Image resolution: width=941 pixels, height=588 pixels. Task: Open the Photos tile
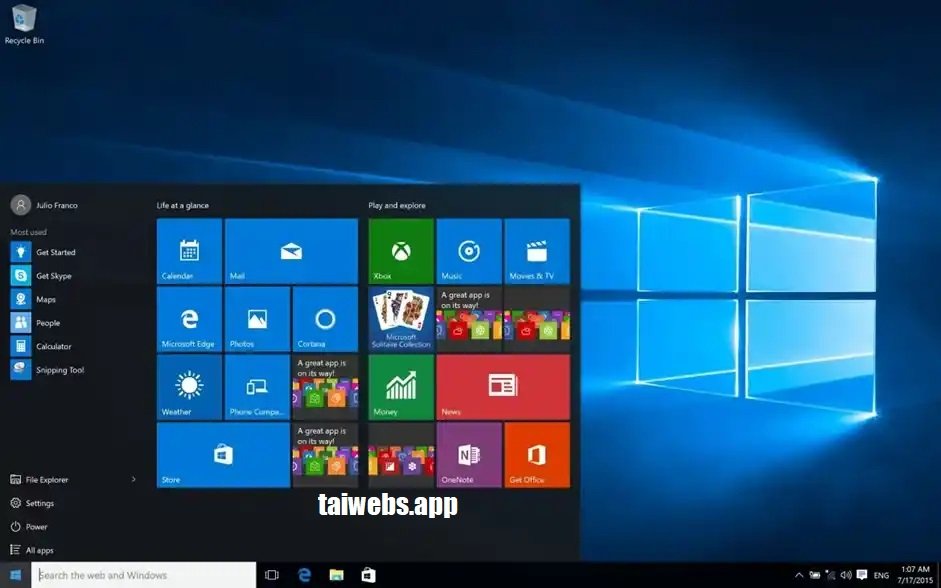click(257, 319)
